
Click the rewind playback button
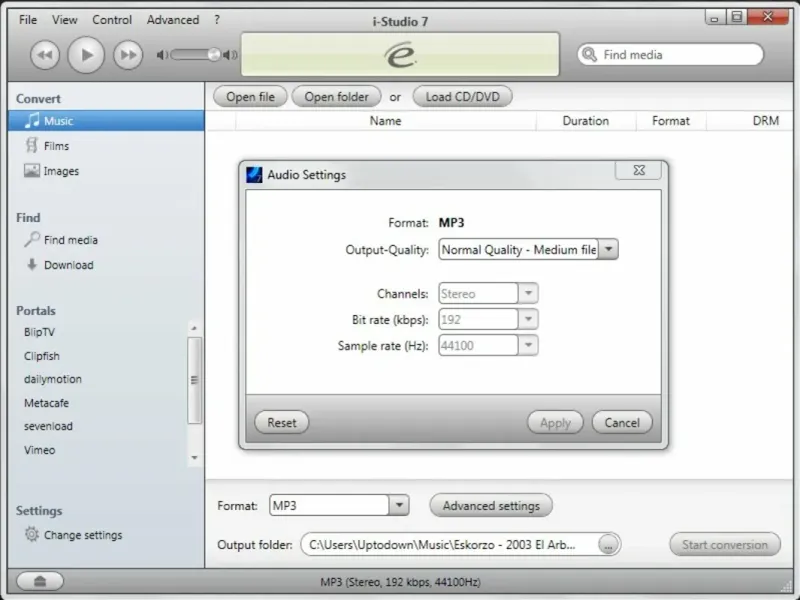click(x=45, y=55)
